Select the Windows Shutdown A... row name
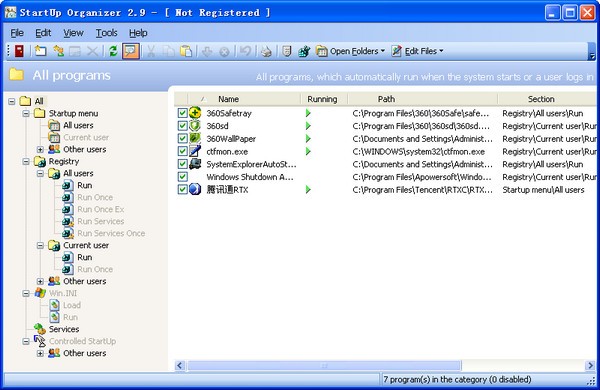 pyautogui.click(x=250, y=177)
